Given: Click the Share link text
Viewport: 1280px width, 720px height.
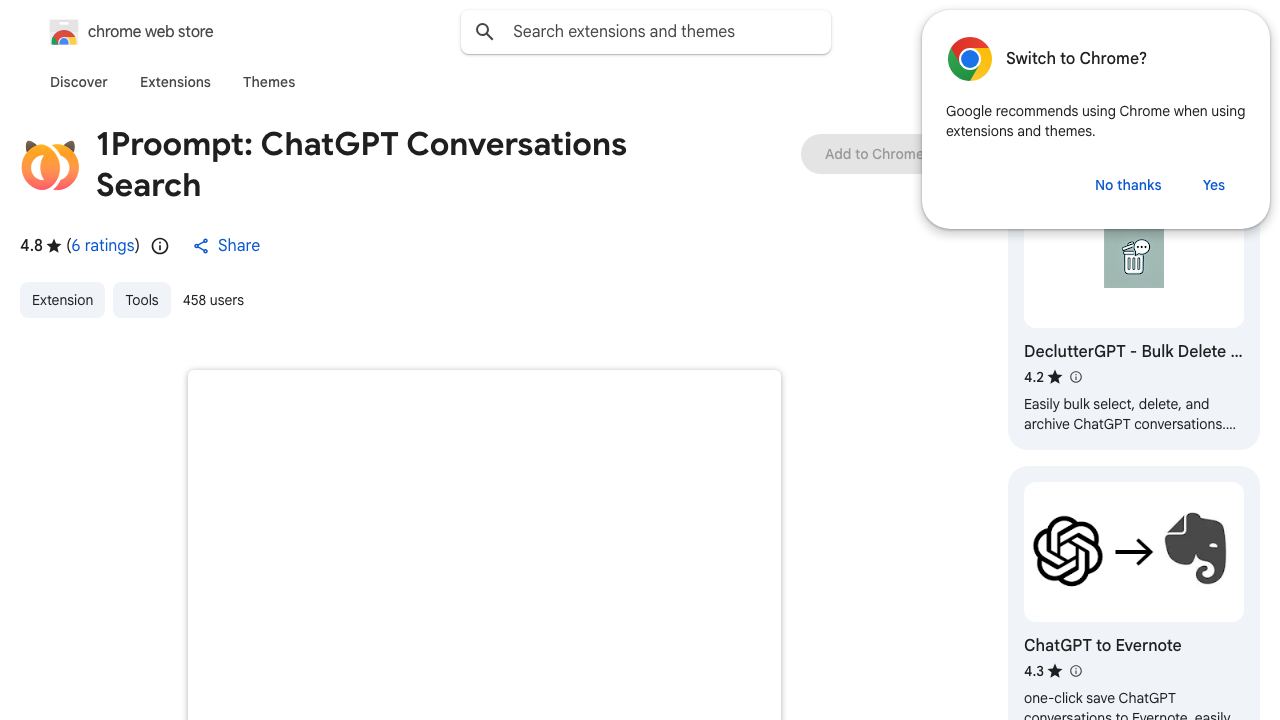Looking at the screenshot, I should pos(239,246).
